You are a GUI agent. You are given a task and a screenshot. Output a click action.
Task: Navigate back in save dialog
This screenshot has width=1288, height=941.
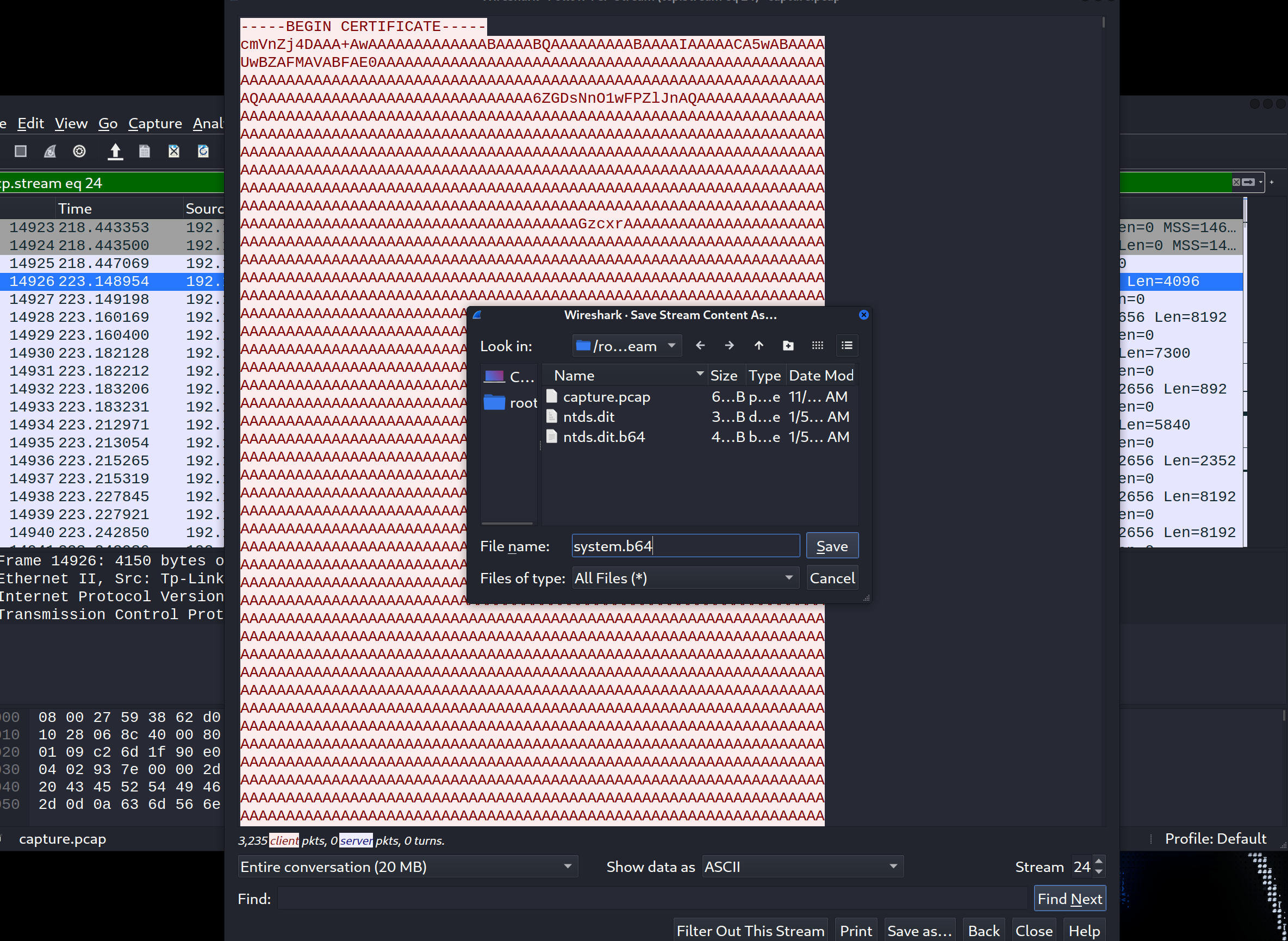[x=700, y=346]
